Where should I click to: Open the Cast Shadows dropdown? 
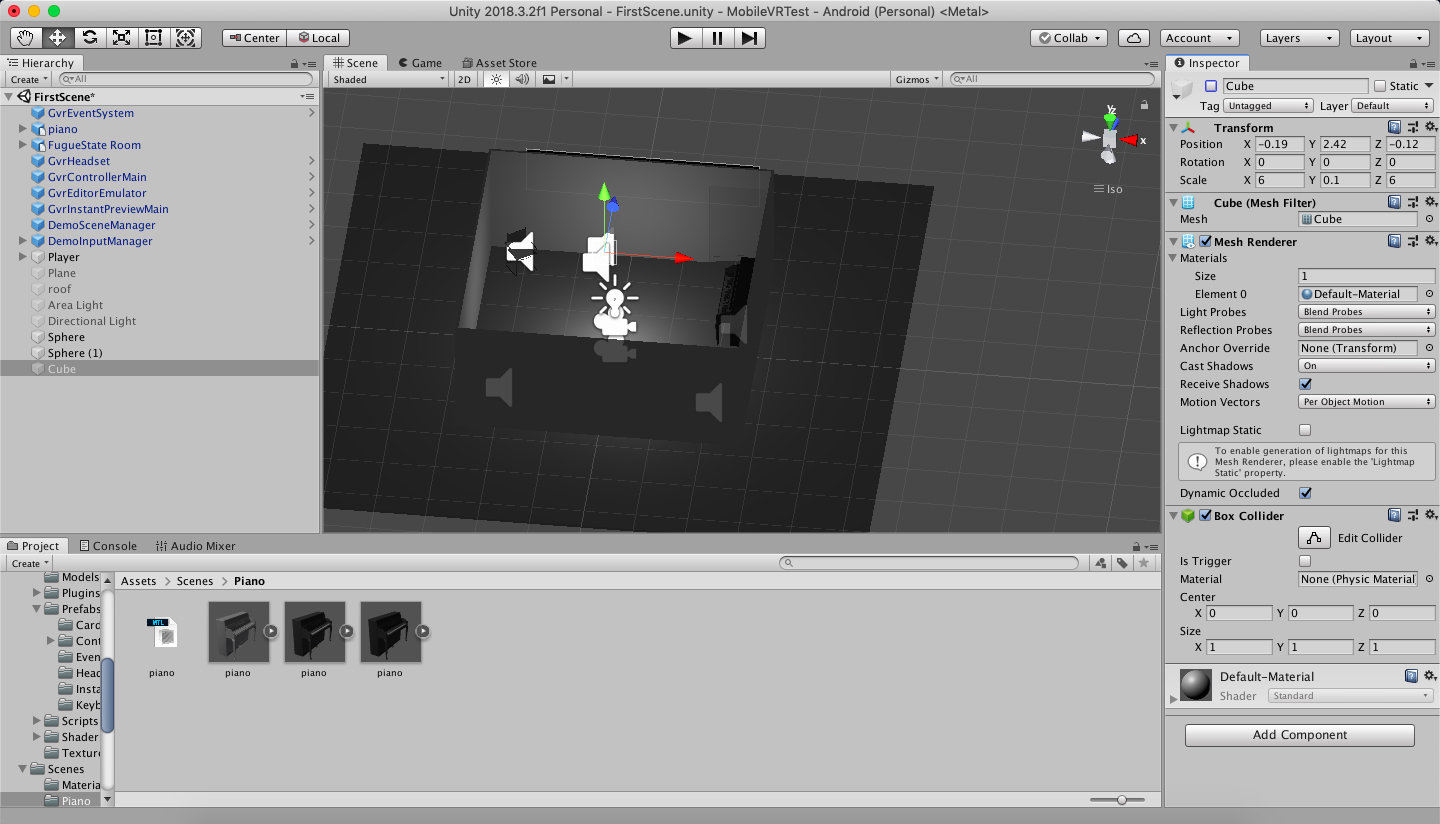click(x=1366, y=366)
